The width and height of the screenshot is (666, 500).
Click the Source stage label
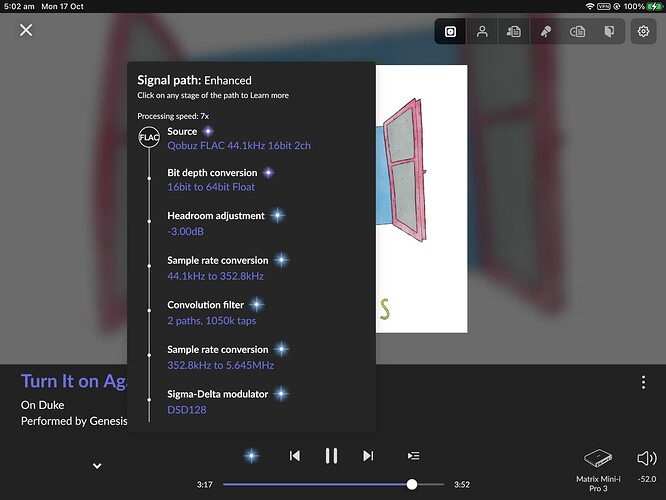pyautogui.click(x=182, y=131)
